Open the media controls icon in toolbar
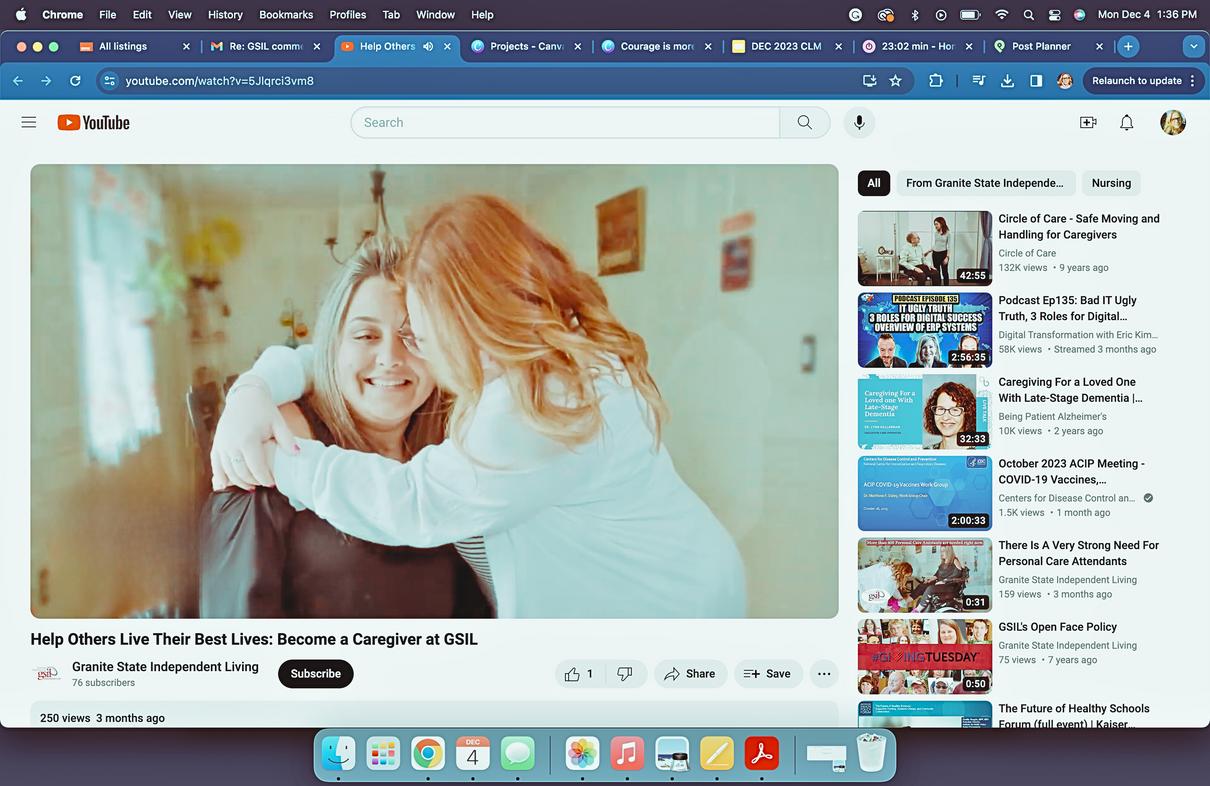The image size is (1210, 786). tap(979, 81)
